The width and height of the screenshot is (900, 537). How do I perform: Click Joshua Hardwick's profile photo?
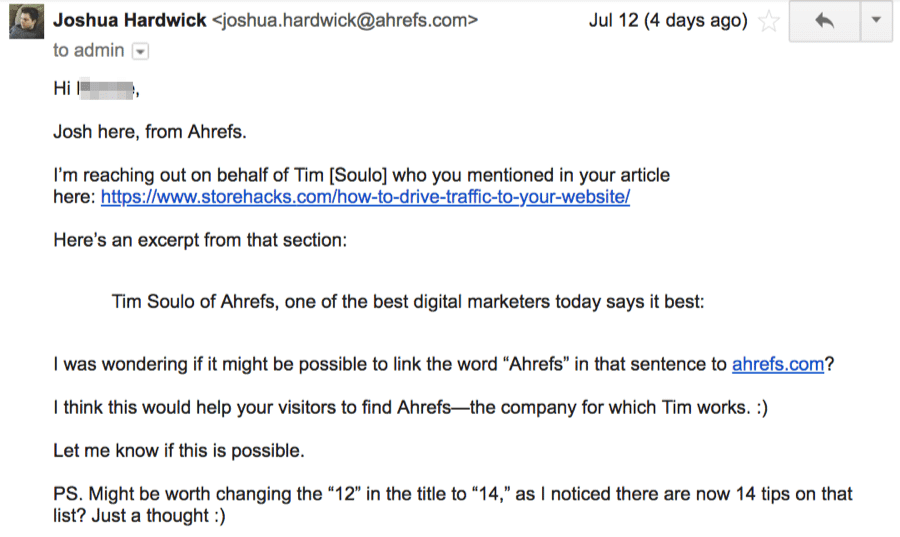pos(24,20)
